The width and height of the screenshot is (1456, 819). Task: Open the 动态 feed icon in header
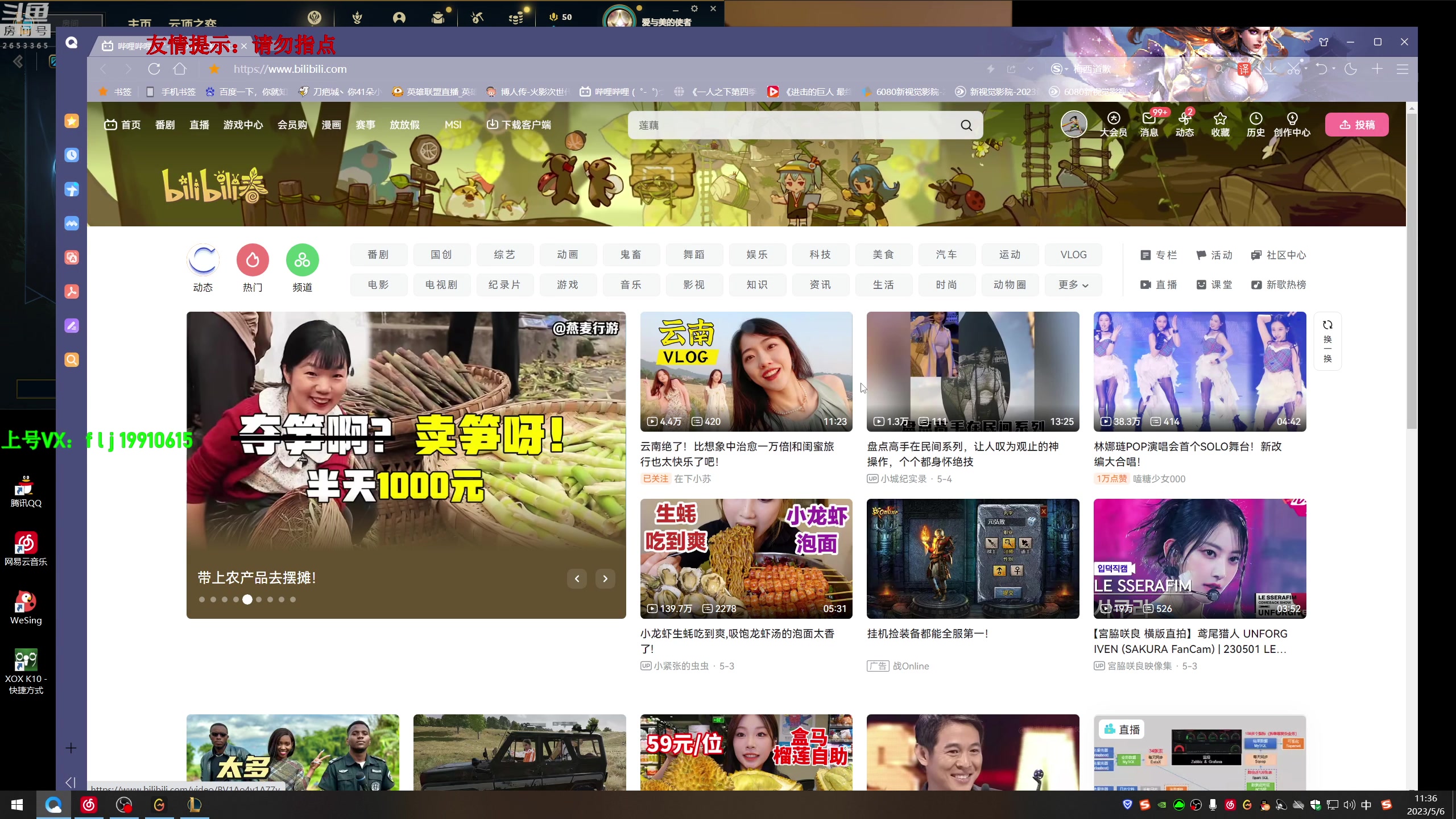pyautogui.click(x=1185, y=124)
